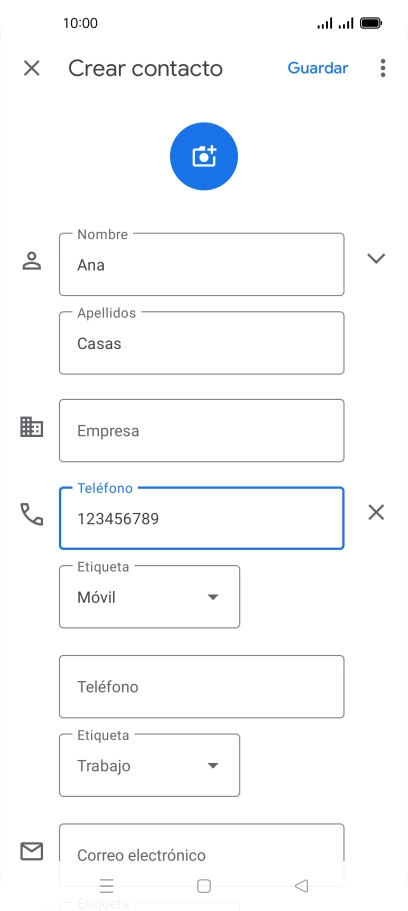Close the Crear contacto screen with X

pyautogui.click(x=31, y=68)
